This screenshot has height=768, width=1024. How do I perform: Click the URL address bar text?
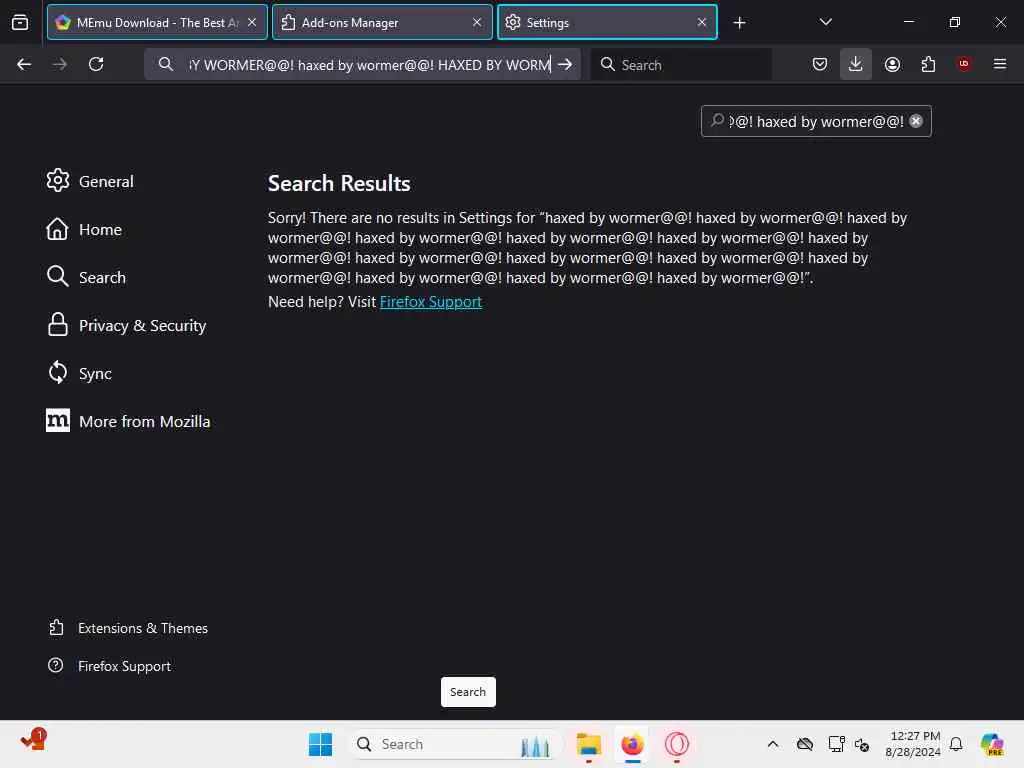(370, 65)
